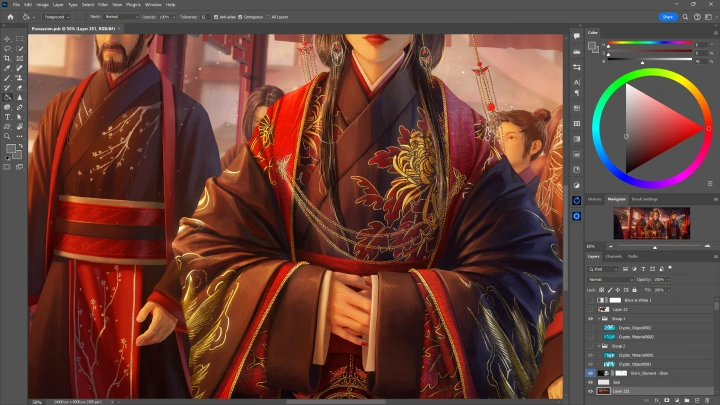Open the Layers panel Opacity dropdown arrow
This screenshot has width=720, height=405.
coord(669,279)
